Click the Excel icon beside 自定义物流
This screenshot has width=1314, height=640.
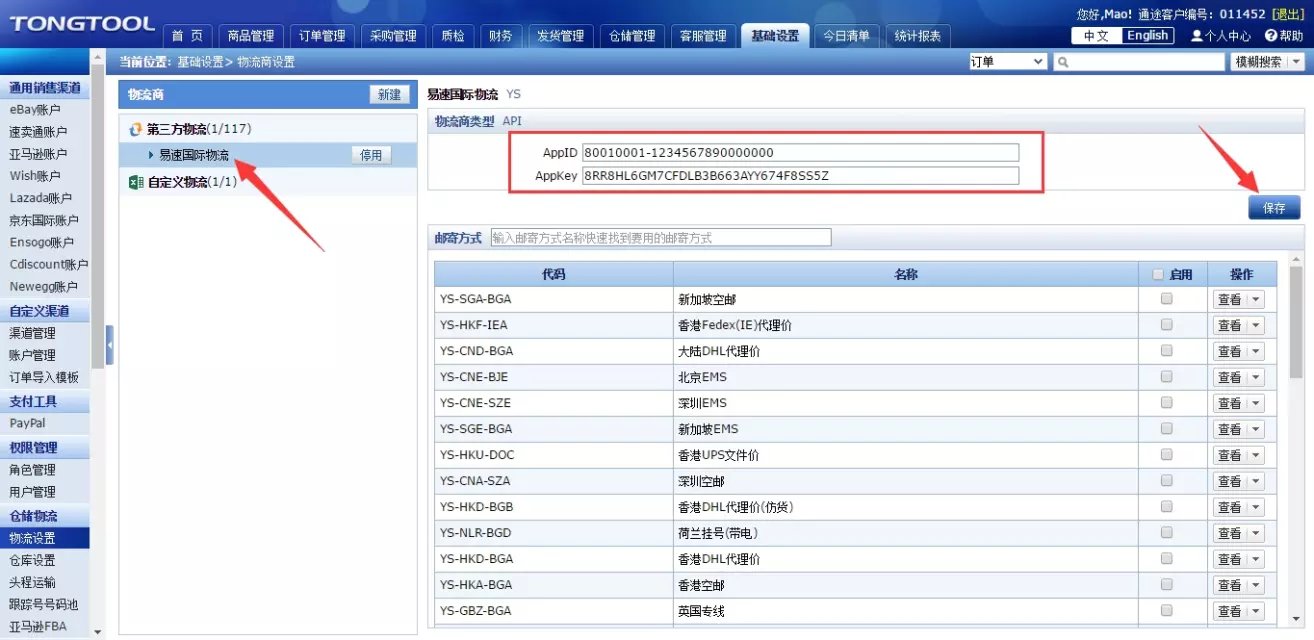137,182
